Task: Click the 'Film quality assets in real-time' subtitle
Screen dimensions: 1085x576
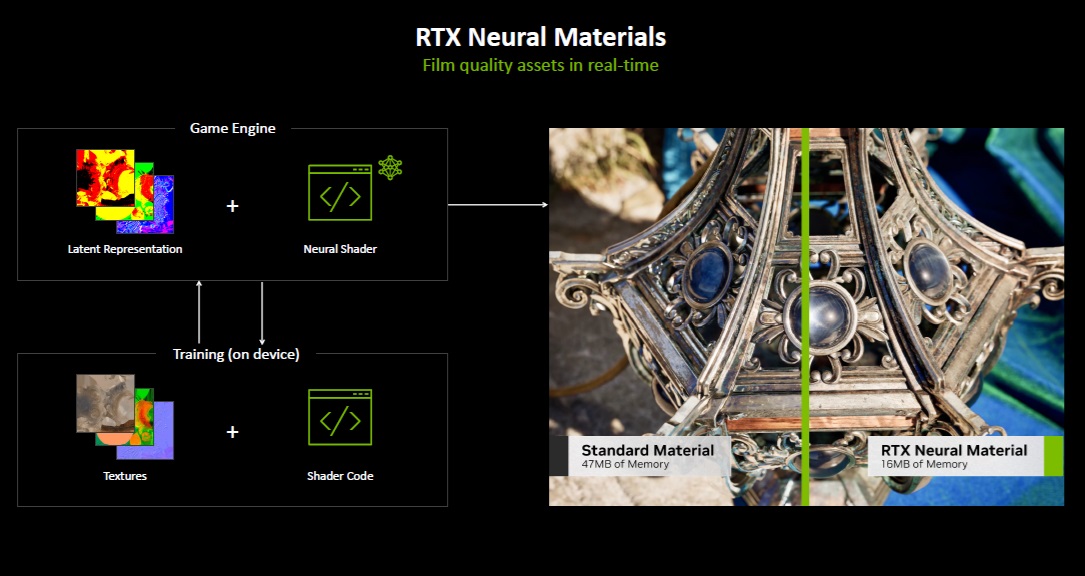Action: 541,66
